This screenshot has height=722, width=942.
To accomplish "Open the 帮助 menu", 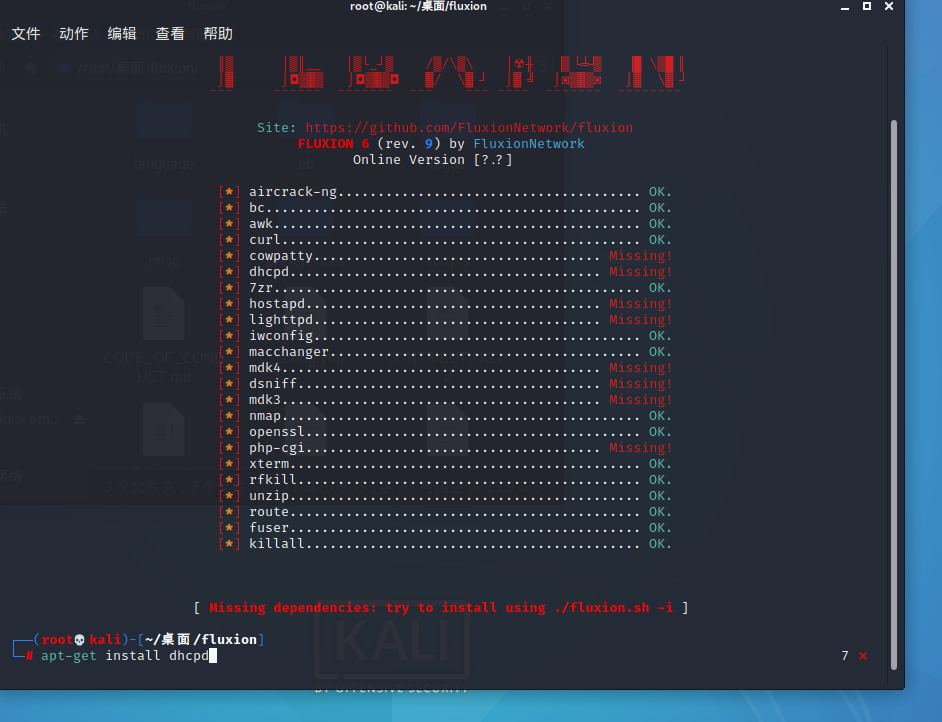I will click(x=218, y=34).
